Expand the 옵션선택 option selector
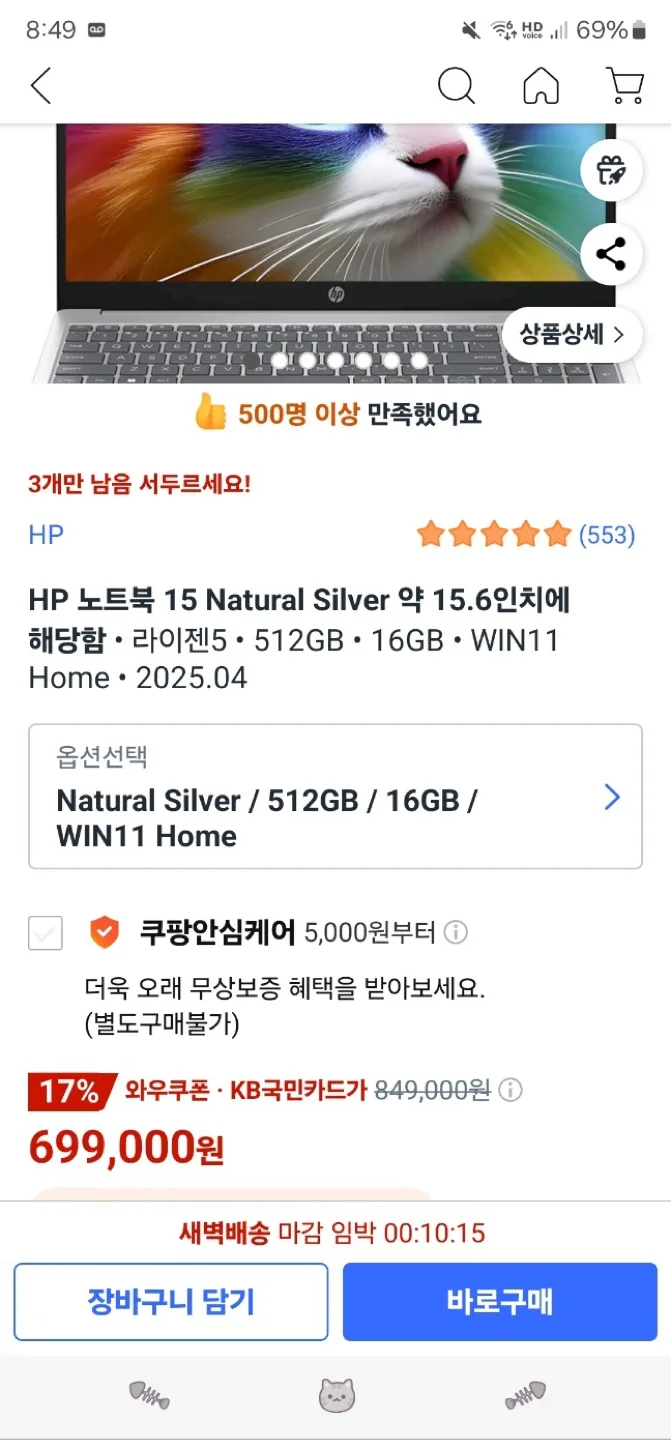 point(335,796)
